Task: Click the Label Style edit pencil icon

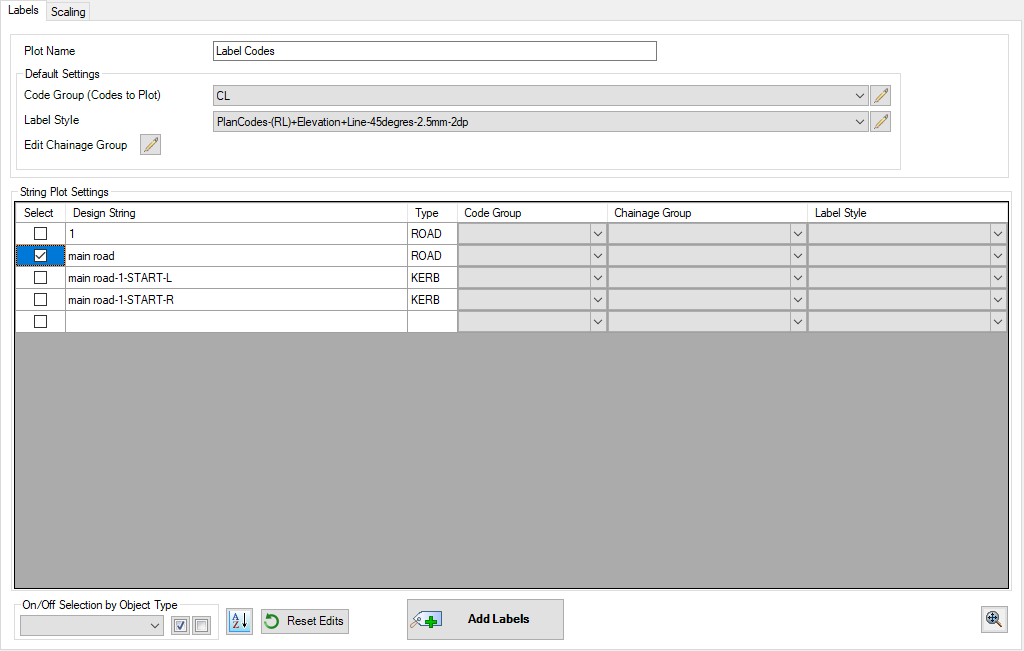Action: point(880,122)
